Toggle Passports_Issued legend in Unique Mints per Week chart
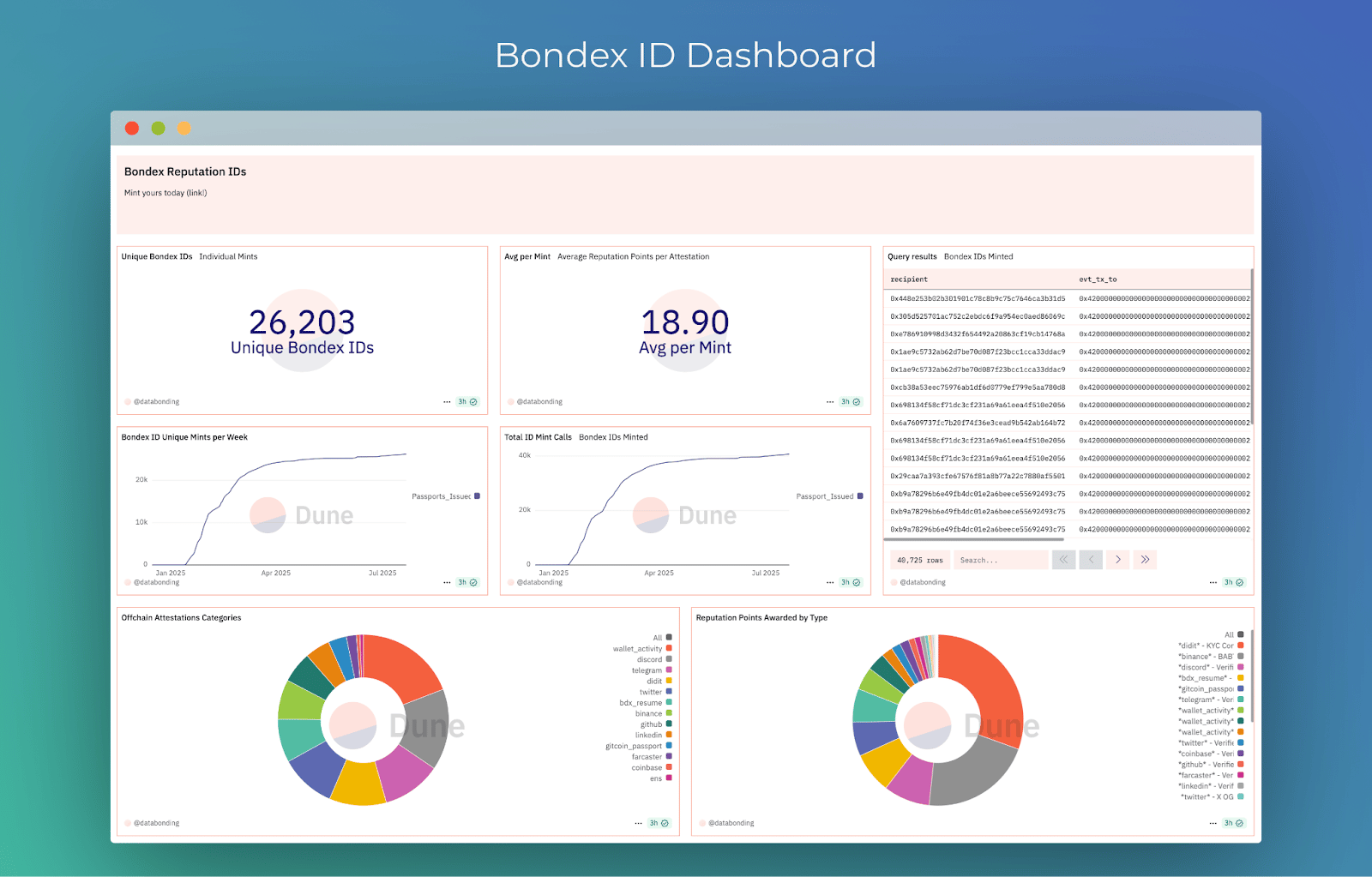 (446, 496)
